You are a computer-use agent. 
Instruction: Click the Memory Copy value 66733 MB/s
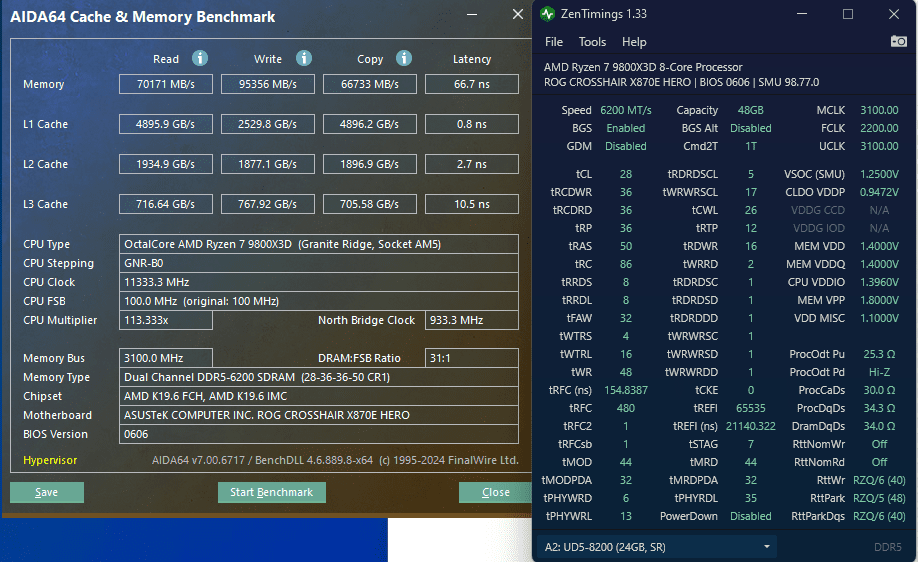tap(369, 84)
